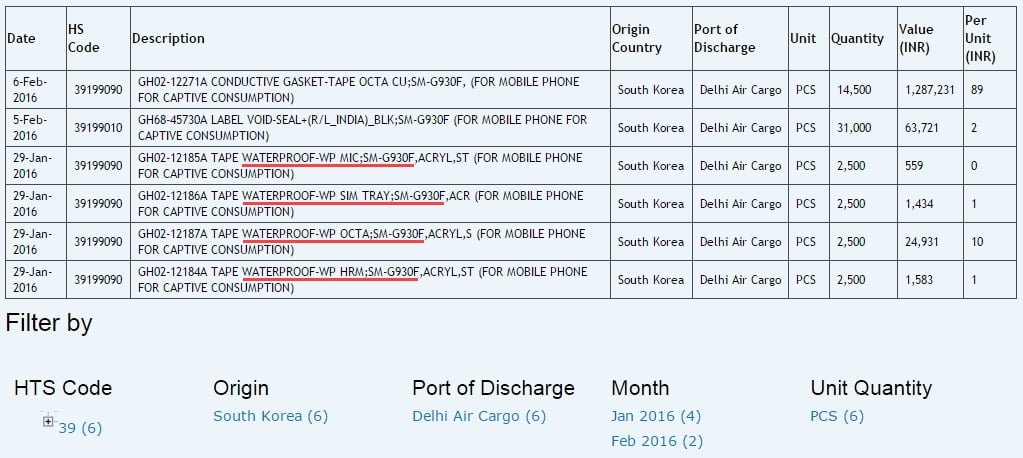Viewport: 1023px width, 458px height.
Task: Click the Quantity column header
Action: [857, 38]
